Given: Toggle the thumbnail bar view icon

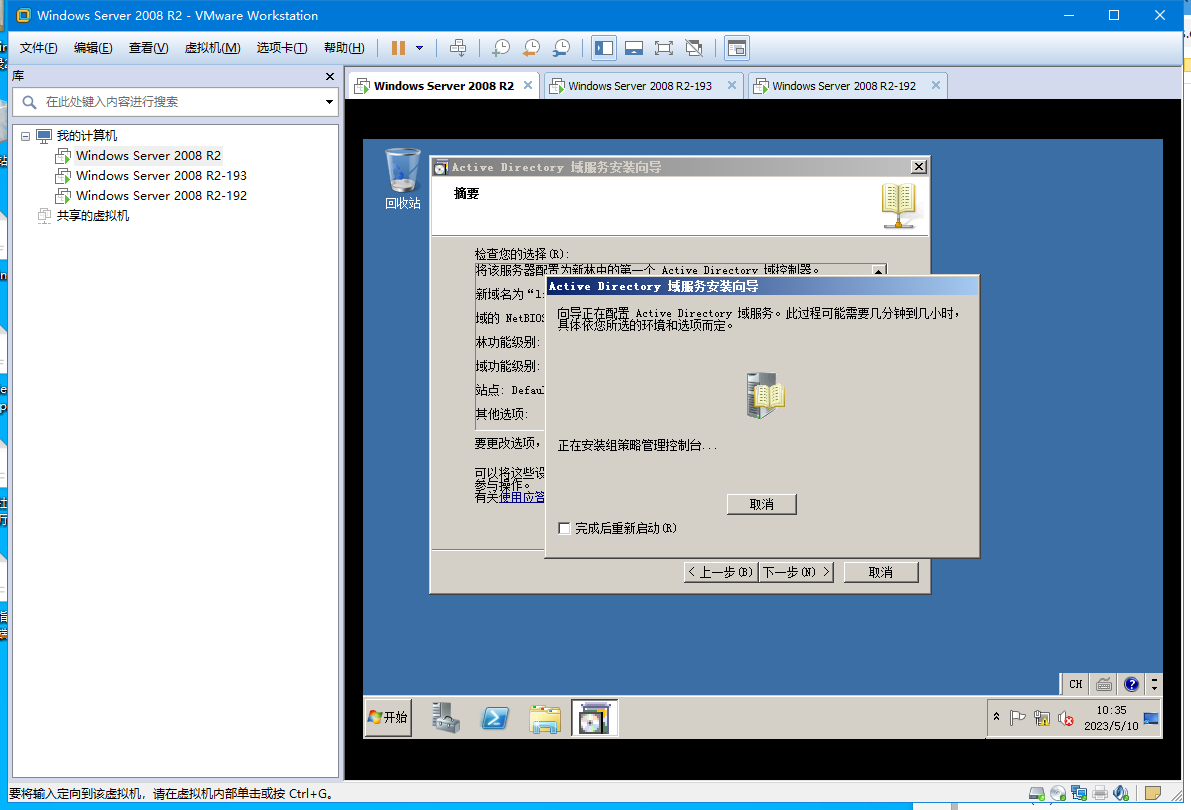Looking at the screenshot, I should point(633,48).
